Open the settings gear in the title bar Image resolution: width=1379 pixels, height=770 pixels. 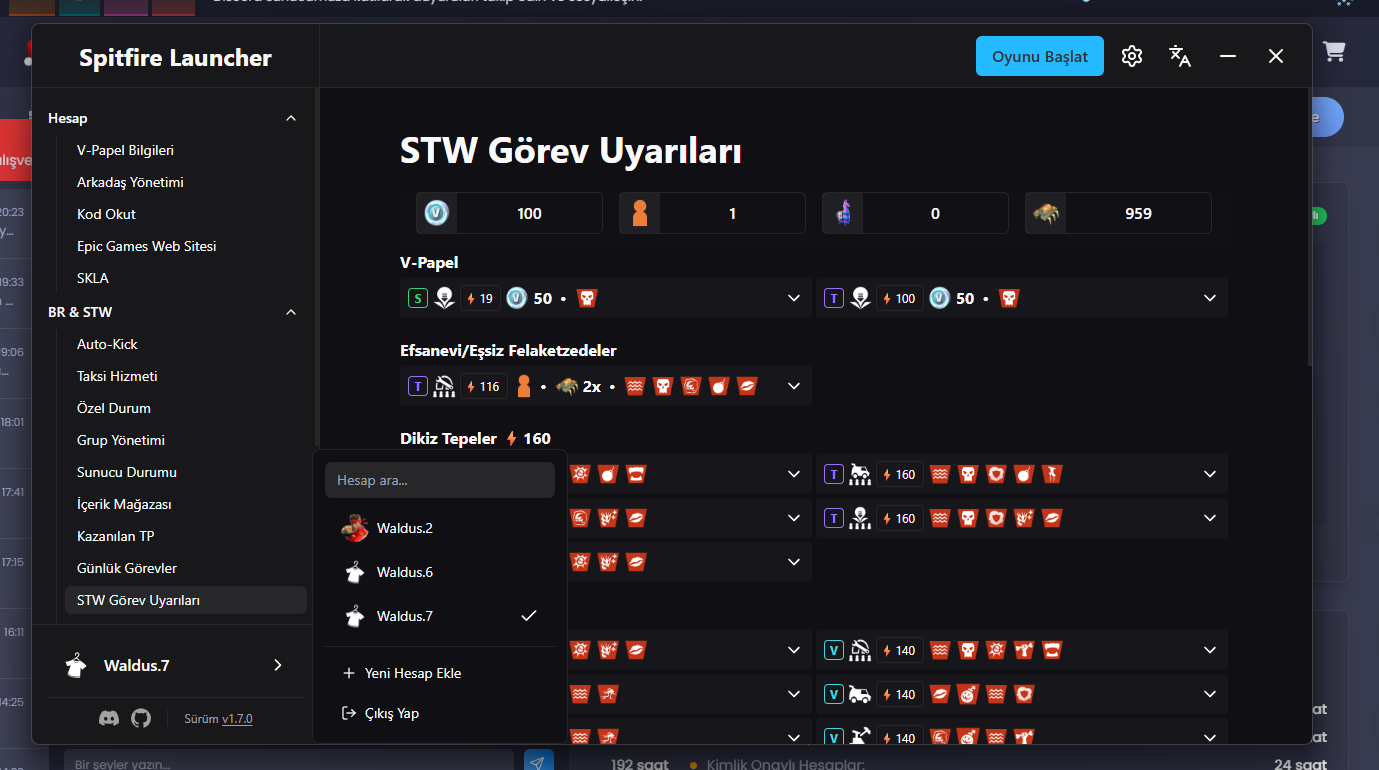[x=1132, y=56]
